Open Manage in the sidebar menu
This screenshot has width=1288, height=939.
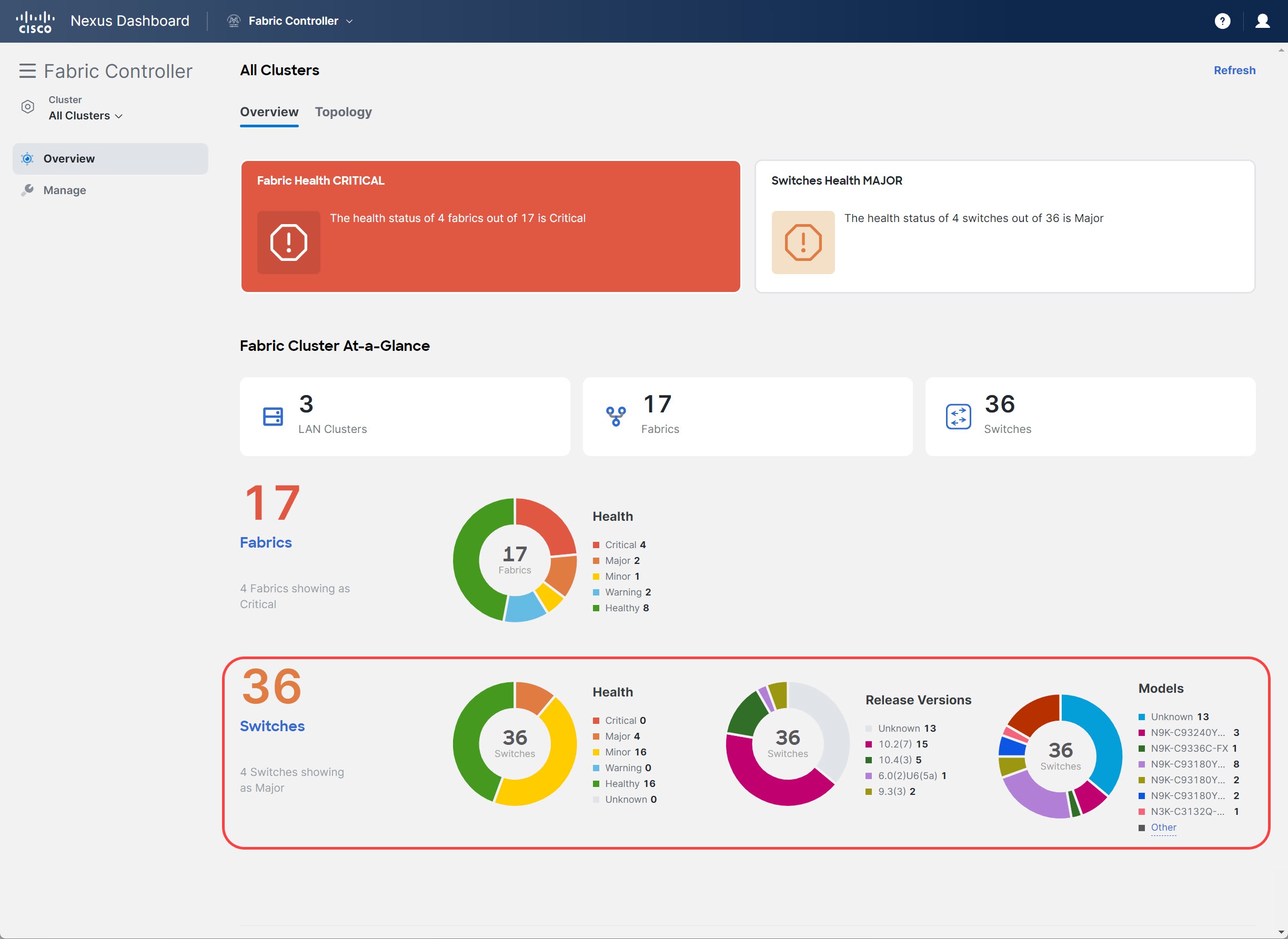click(x=110, y=190)
